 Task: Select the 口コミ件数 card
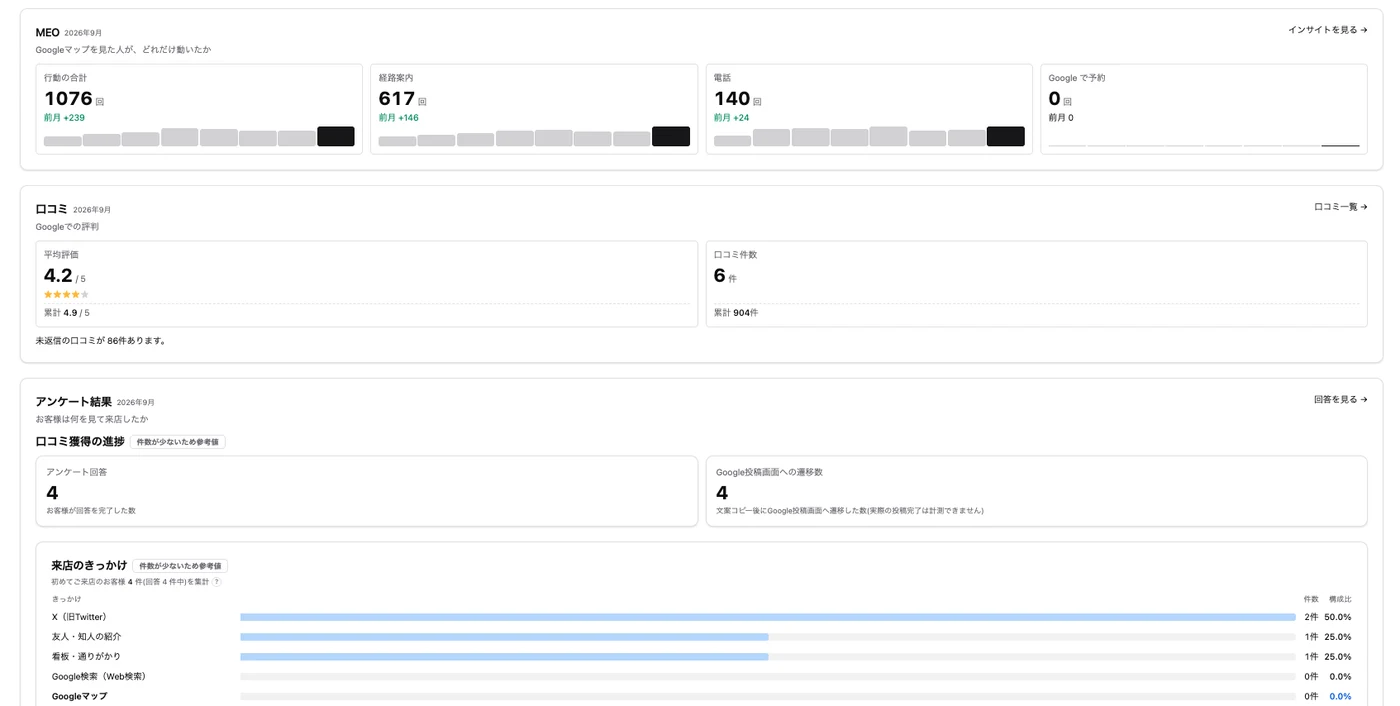click(x=1037, y=284)
